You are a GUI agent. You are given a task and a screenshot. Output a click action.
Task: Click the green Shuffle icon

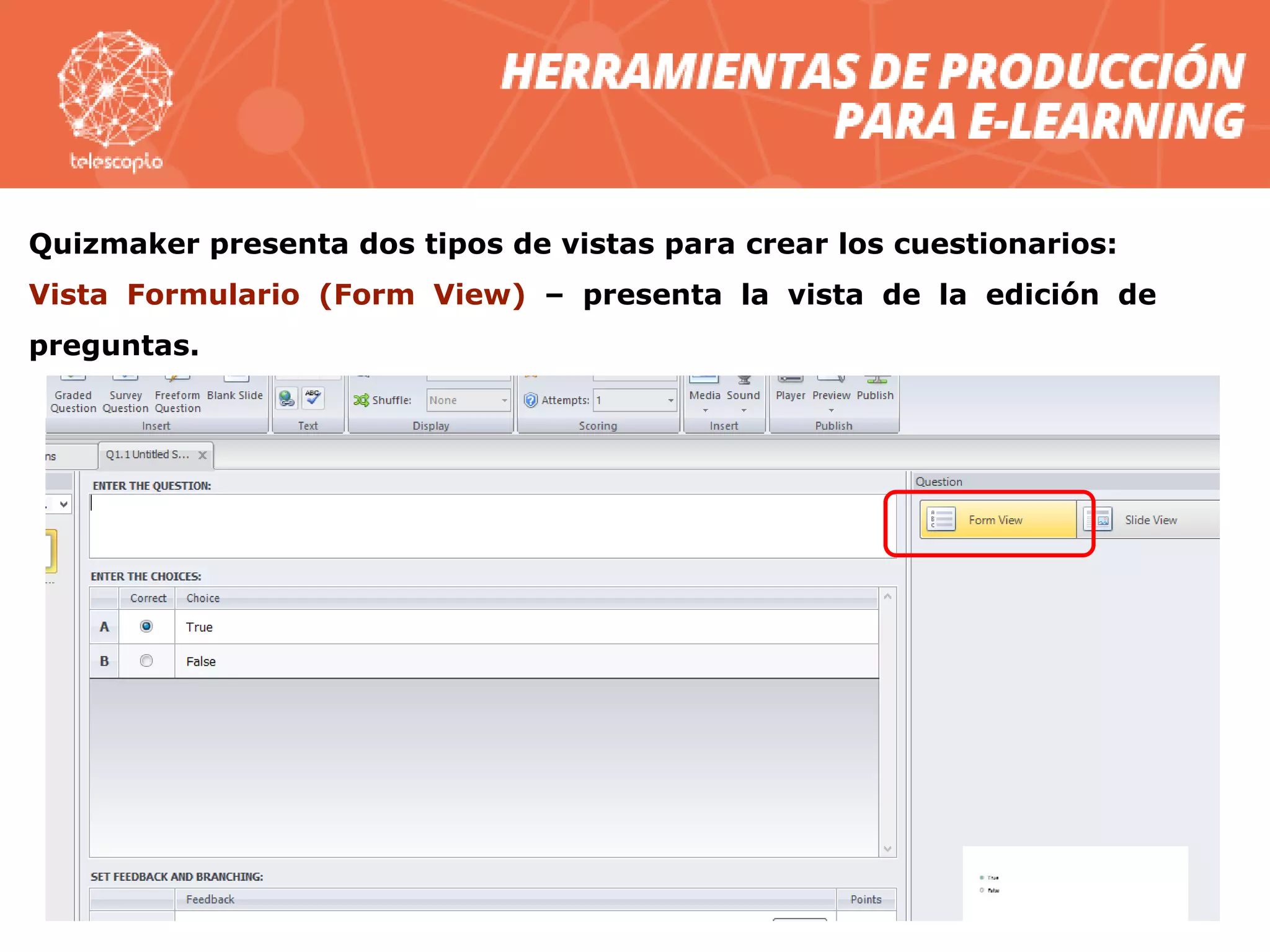pos(361,400)
